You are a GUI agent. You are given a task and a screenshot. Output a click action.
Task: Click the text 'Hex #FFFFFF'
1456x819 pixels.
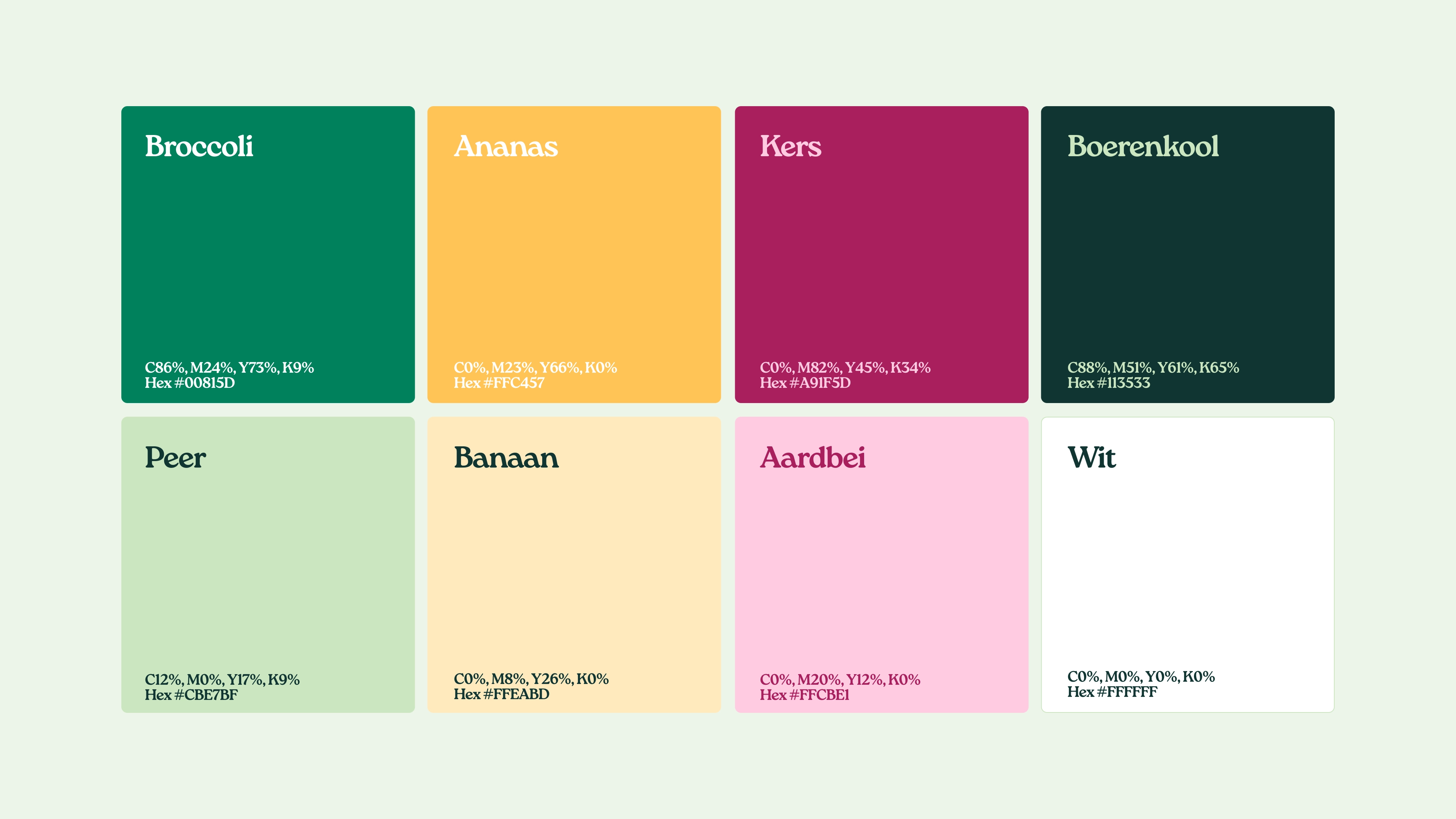1112,692
